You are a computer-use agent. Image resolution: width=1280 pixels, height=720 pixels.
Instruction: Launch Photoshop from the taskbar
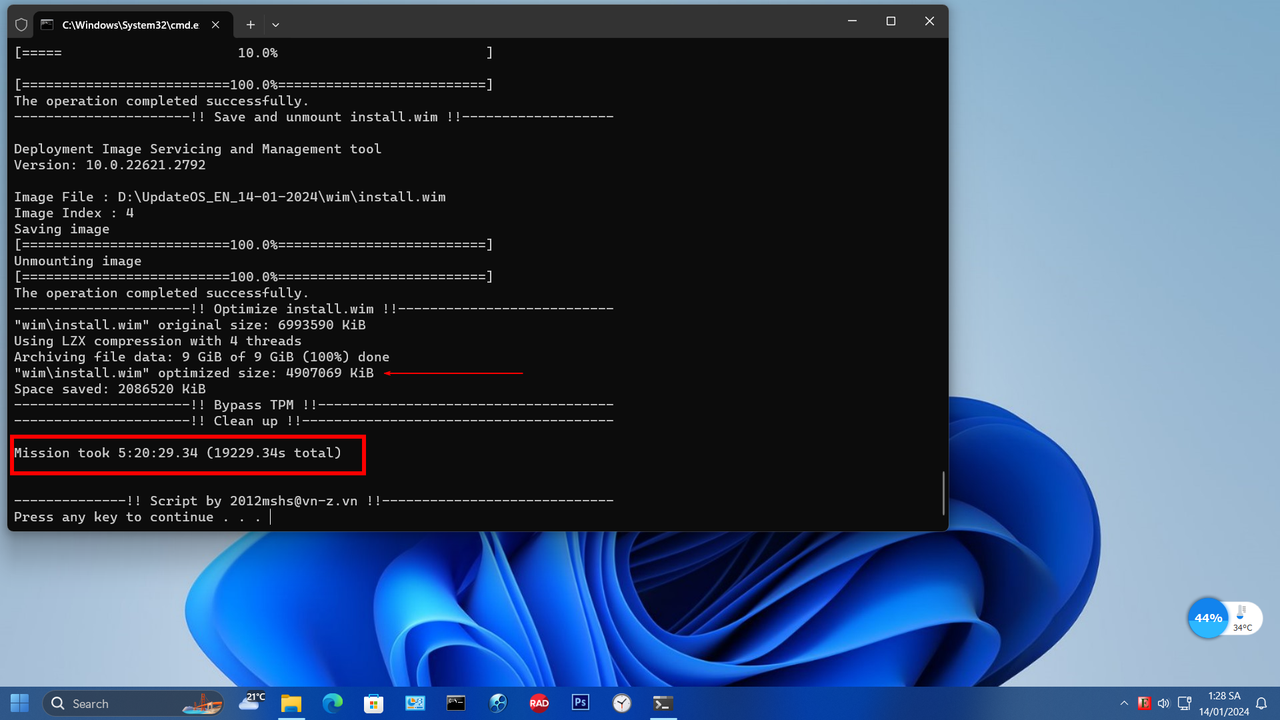click(x=580, y=703)
